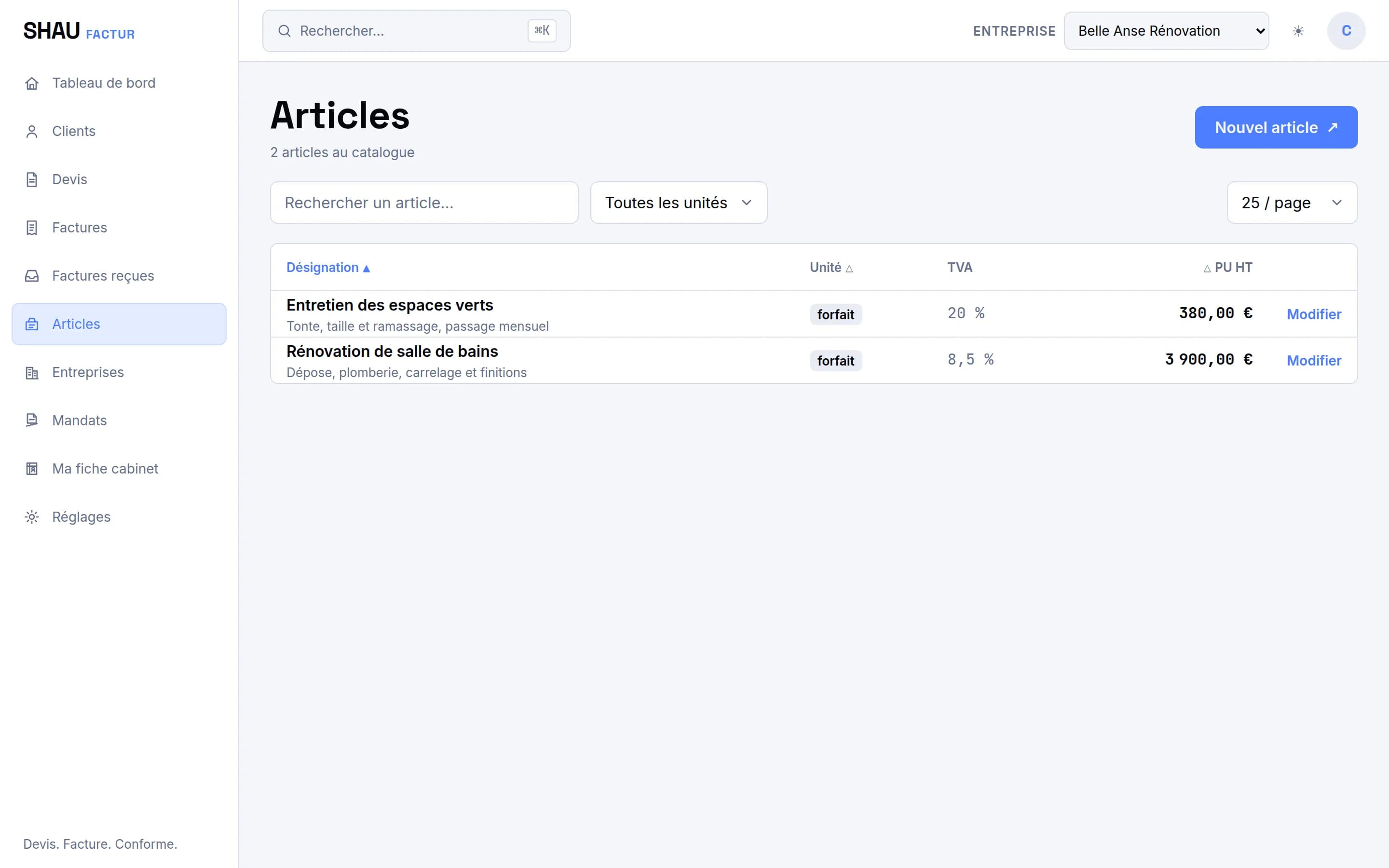Open the user avatar labeled C
The image size is (1389, 868).
coord(1346,31)
